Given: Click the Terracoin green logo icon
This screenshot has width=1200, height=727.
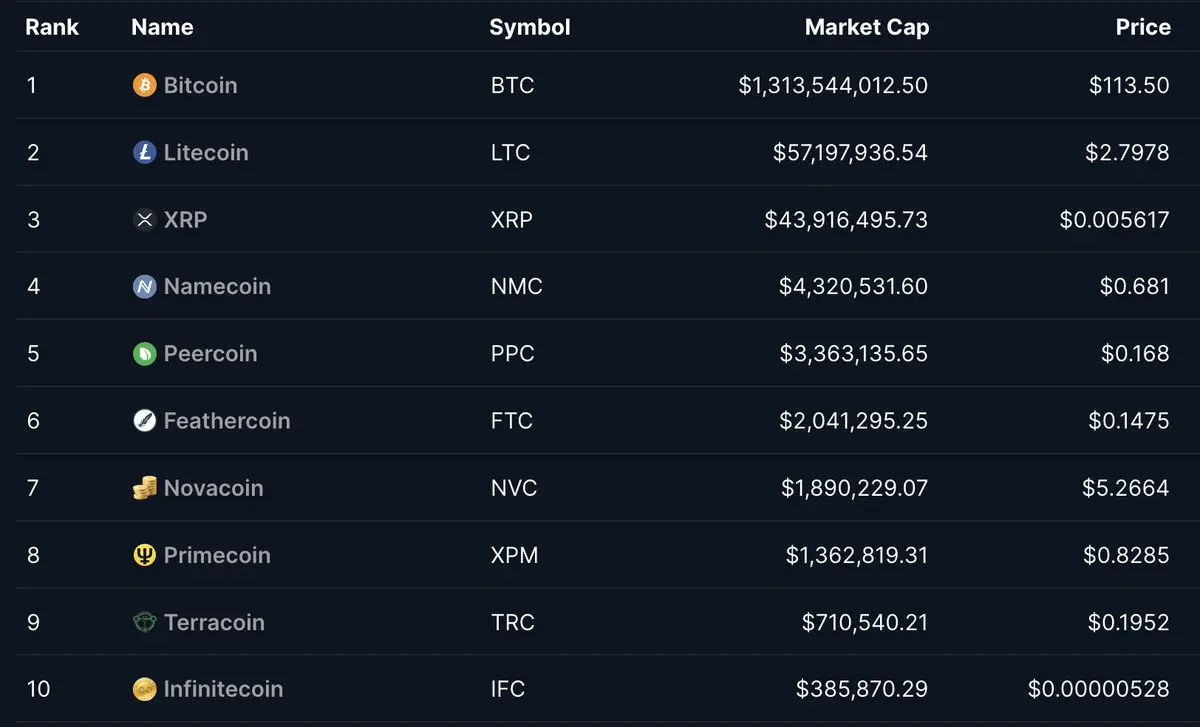Looking at the screenshot, I should (145, 622).
